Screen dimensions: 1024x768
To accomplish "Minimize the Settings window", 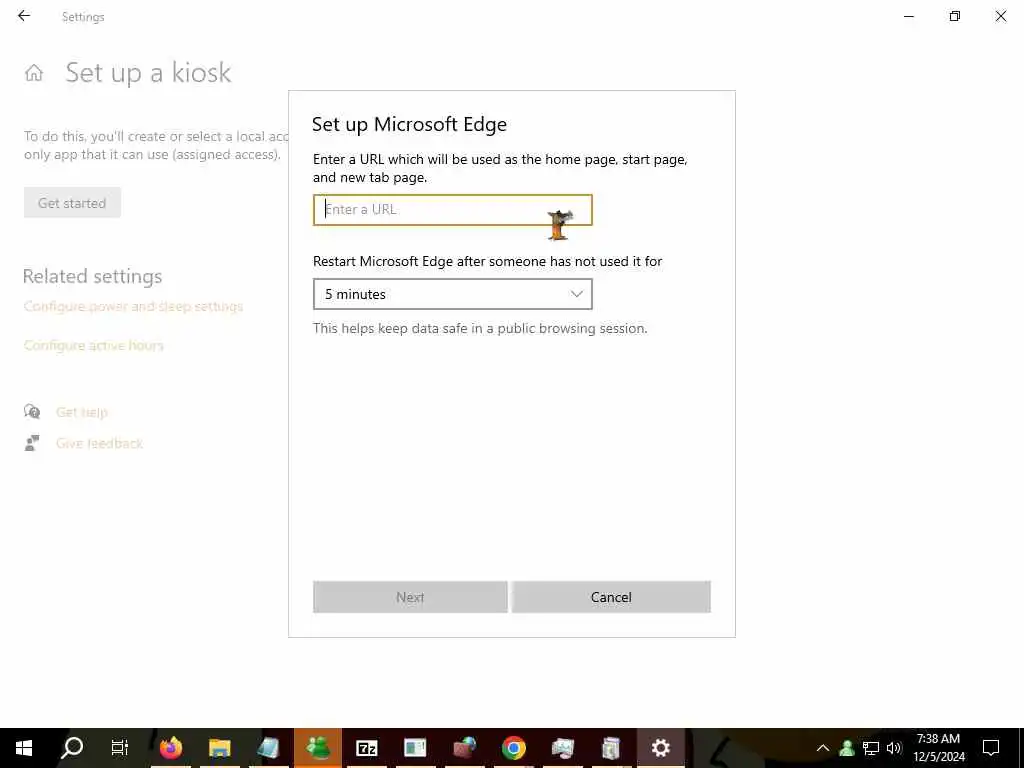I will pyautogui.click(x=909, y=16).
